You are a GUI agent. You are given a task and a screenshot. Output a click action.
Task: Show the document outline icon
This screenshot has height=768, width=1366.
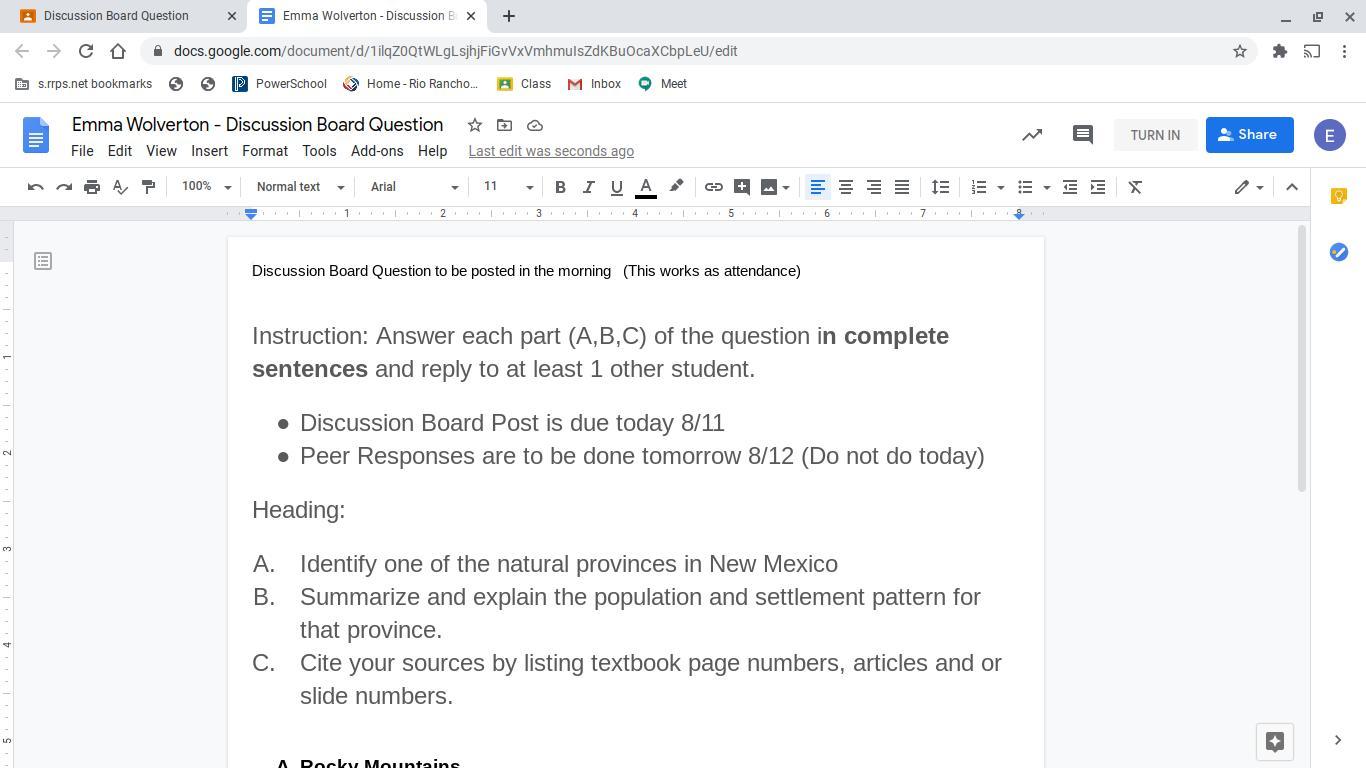click(x=43, y=261)
